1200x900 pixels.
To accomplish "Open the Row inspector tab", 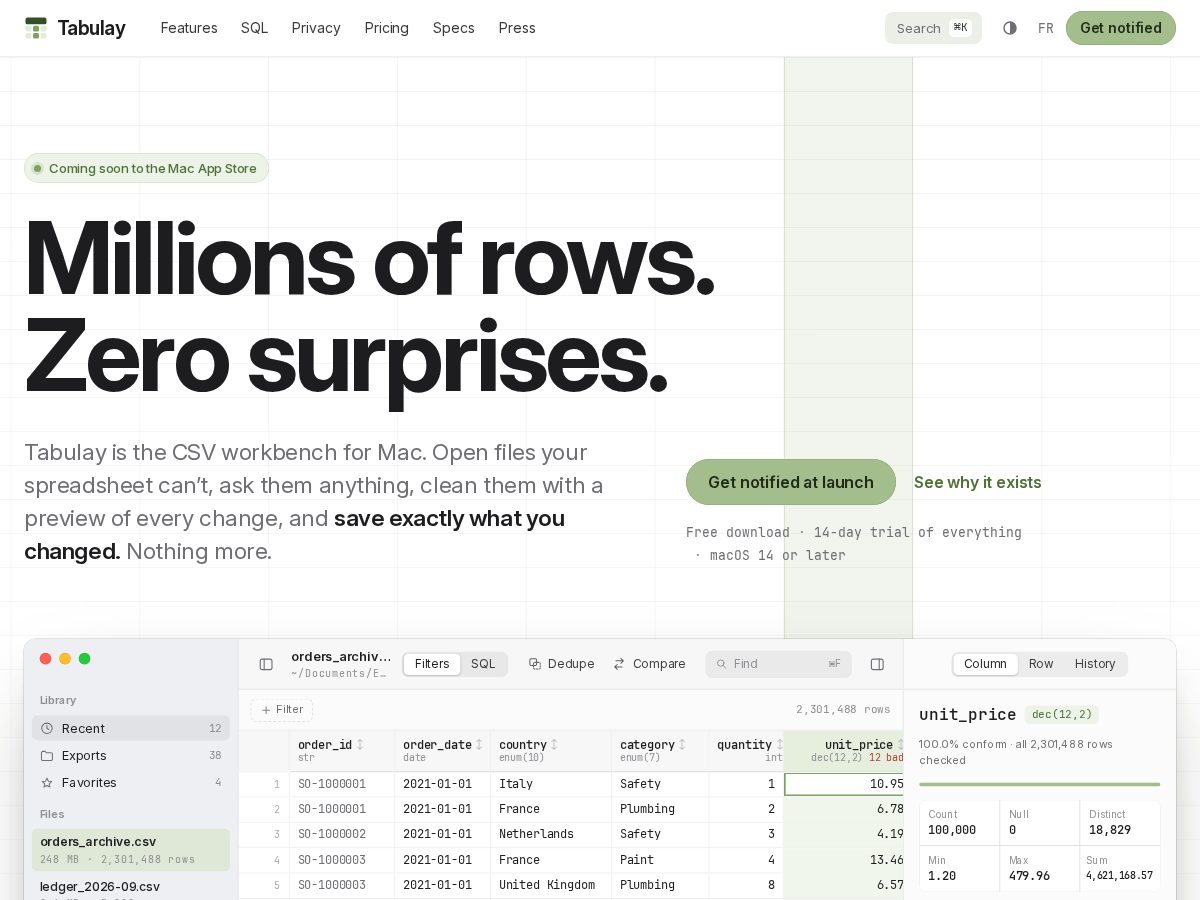I will click(1041, 664).
